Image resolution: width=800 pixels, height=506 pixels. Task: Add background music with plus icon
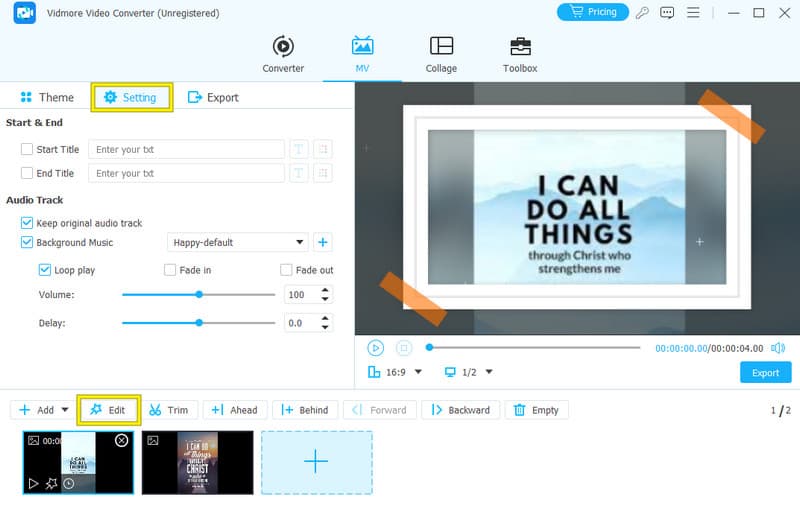(x=323, y=242)
